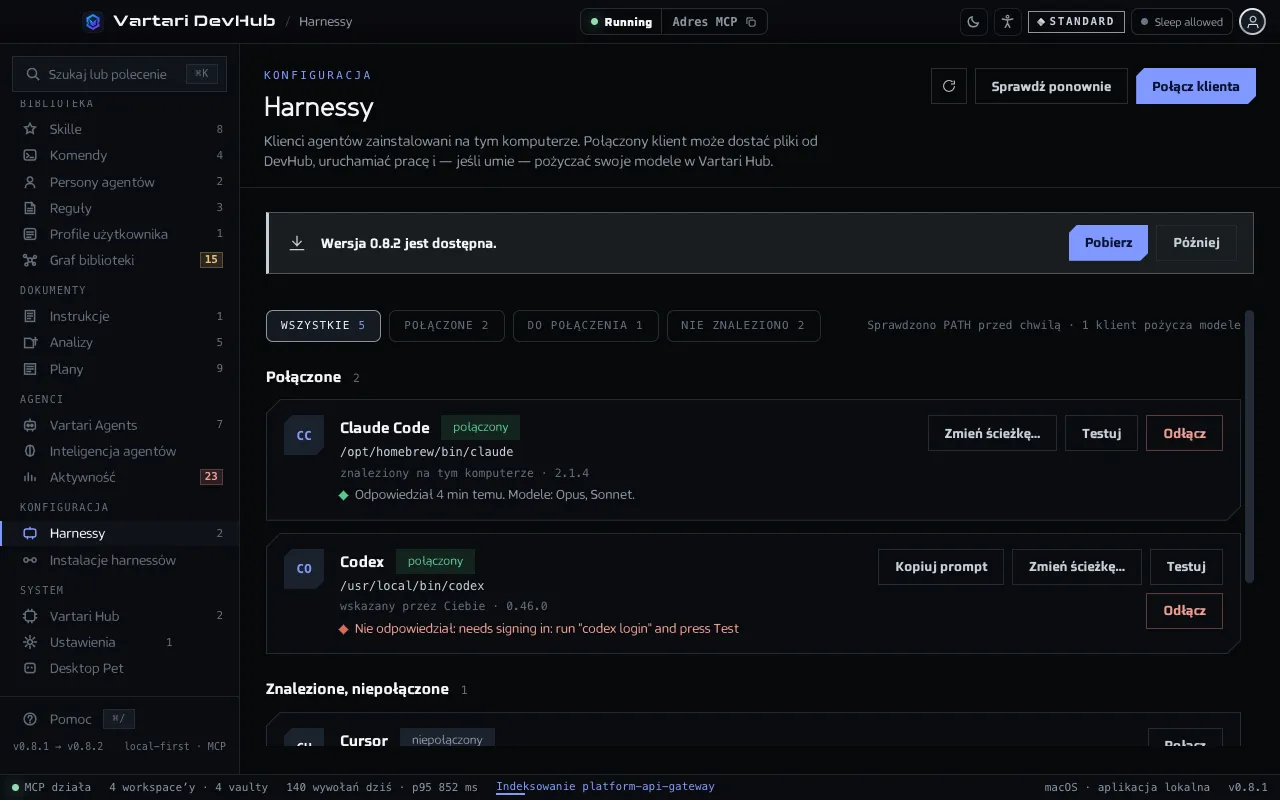1280x800 pixels.
Task: Click the /usr/local/bin/codex path text
Action: point(412,586)
